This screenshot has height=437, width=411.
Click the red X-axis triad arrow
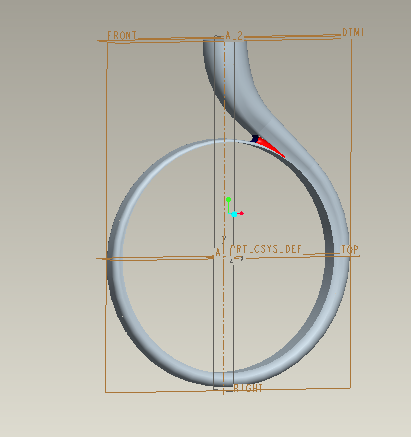coord(242,213)
